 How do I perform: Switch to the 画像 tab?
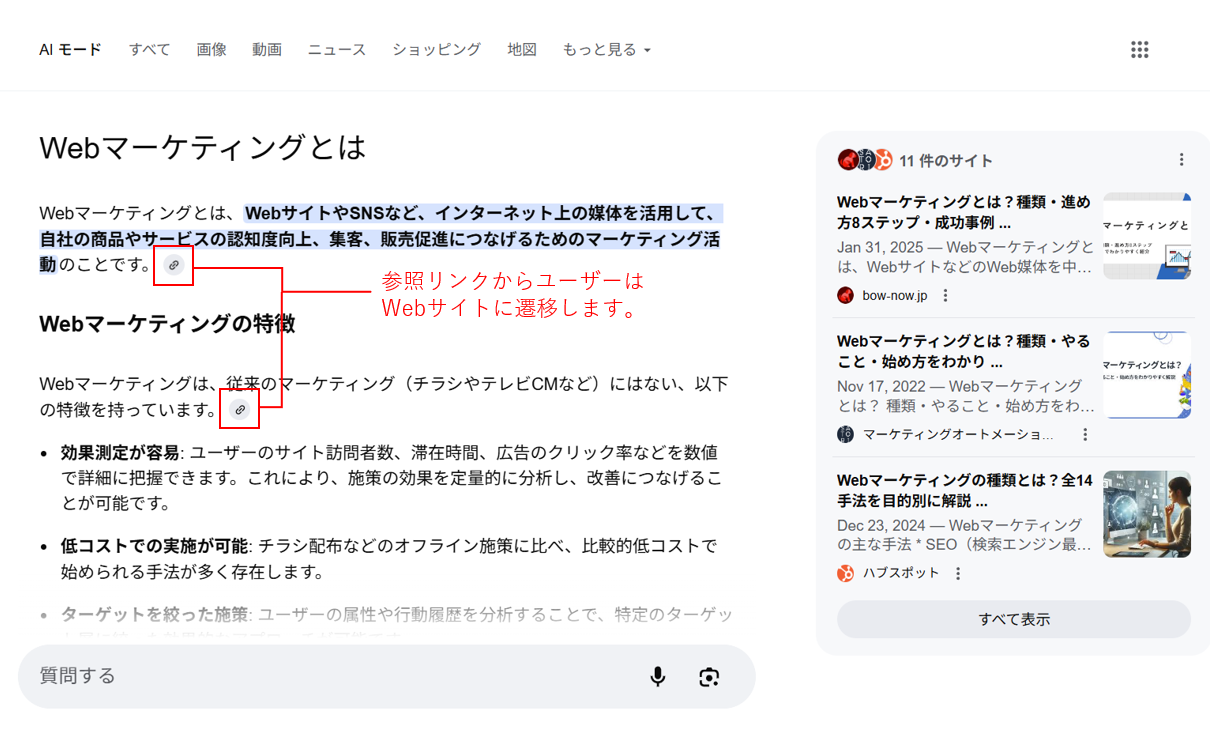[211, 49]
